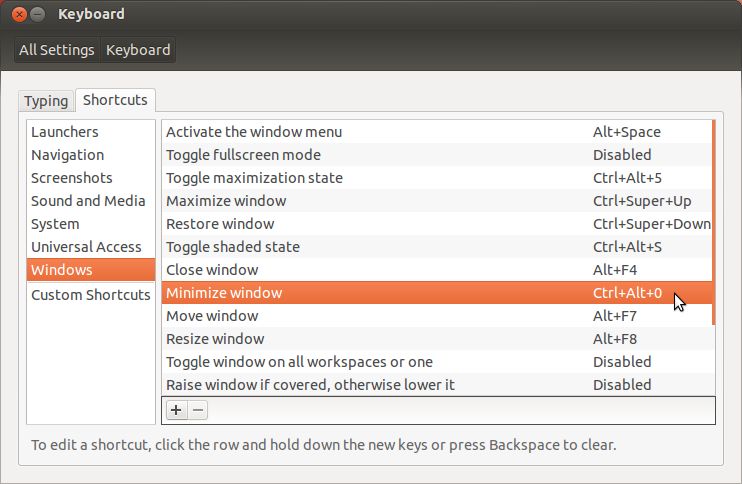Image resolution: width=742 pixels, height=484 pixels.
Task: Select the 'Activate the window menu' row
Action: point(437,132)
